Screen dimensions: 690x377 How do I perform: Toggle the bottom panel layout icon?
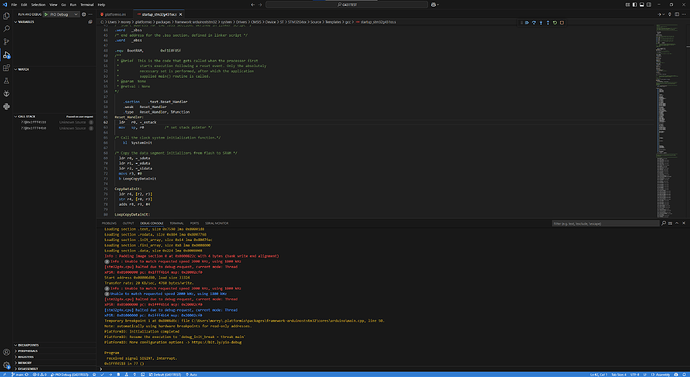coord(642,4)
